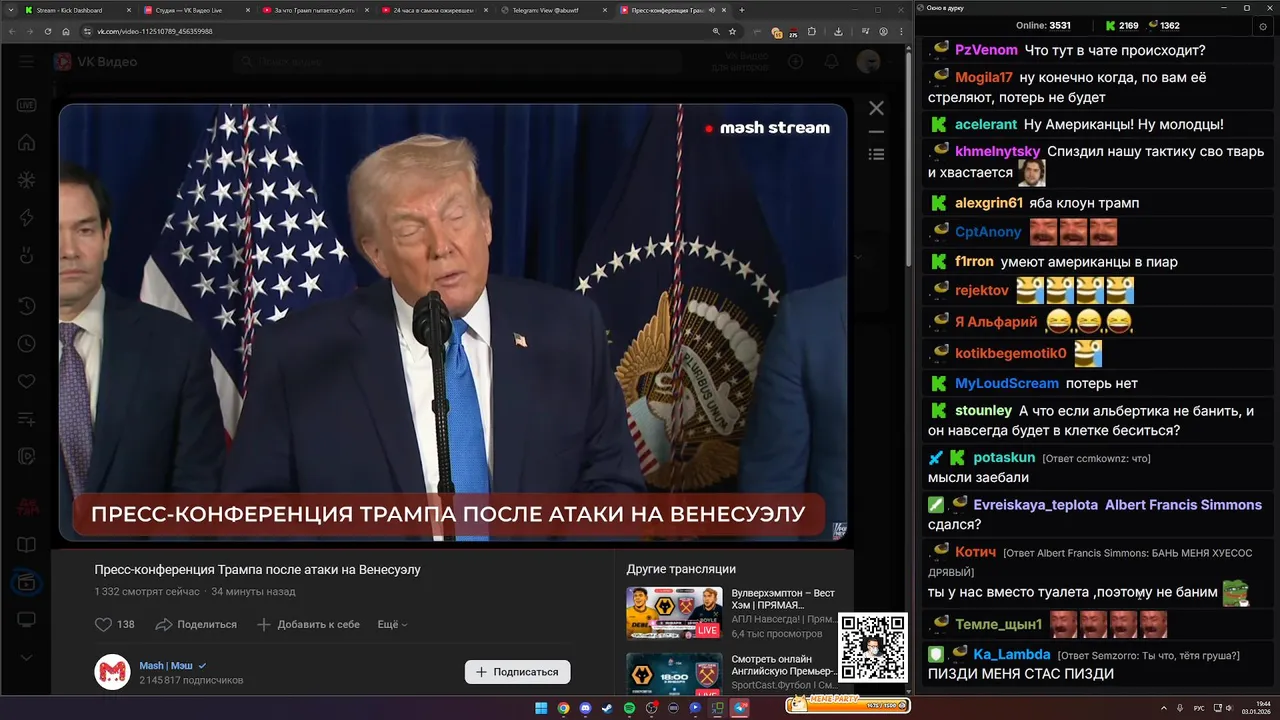Expand the Ещё dropdown under the video

[392, 624]
